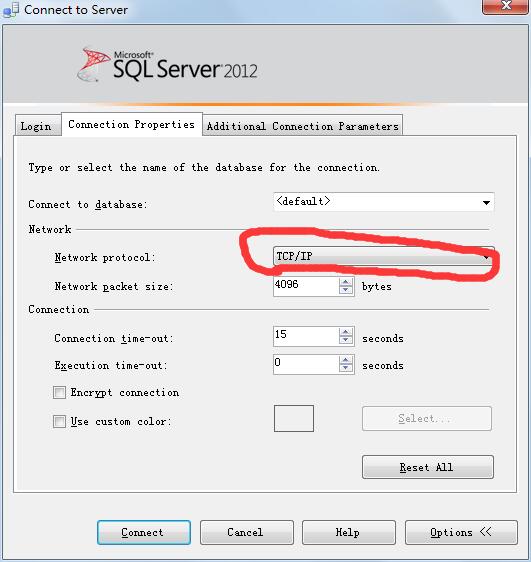The height and width of the screenshot is (562, 531).
Task: Click the Execution time-out value field
Action: [x=306, y=364]
